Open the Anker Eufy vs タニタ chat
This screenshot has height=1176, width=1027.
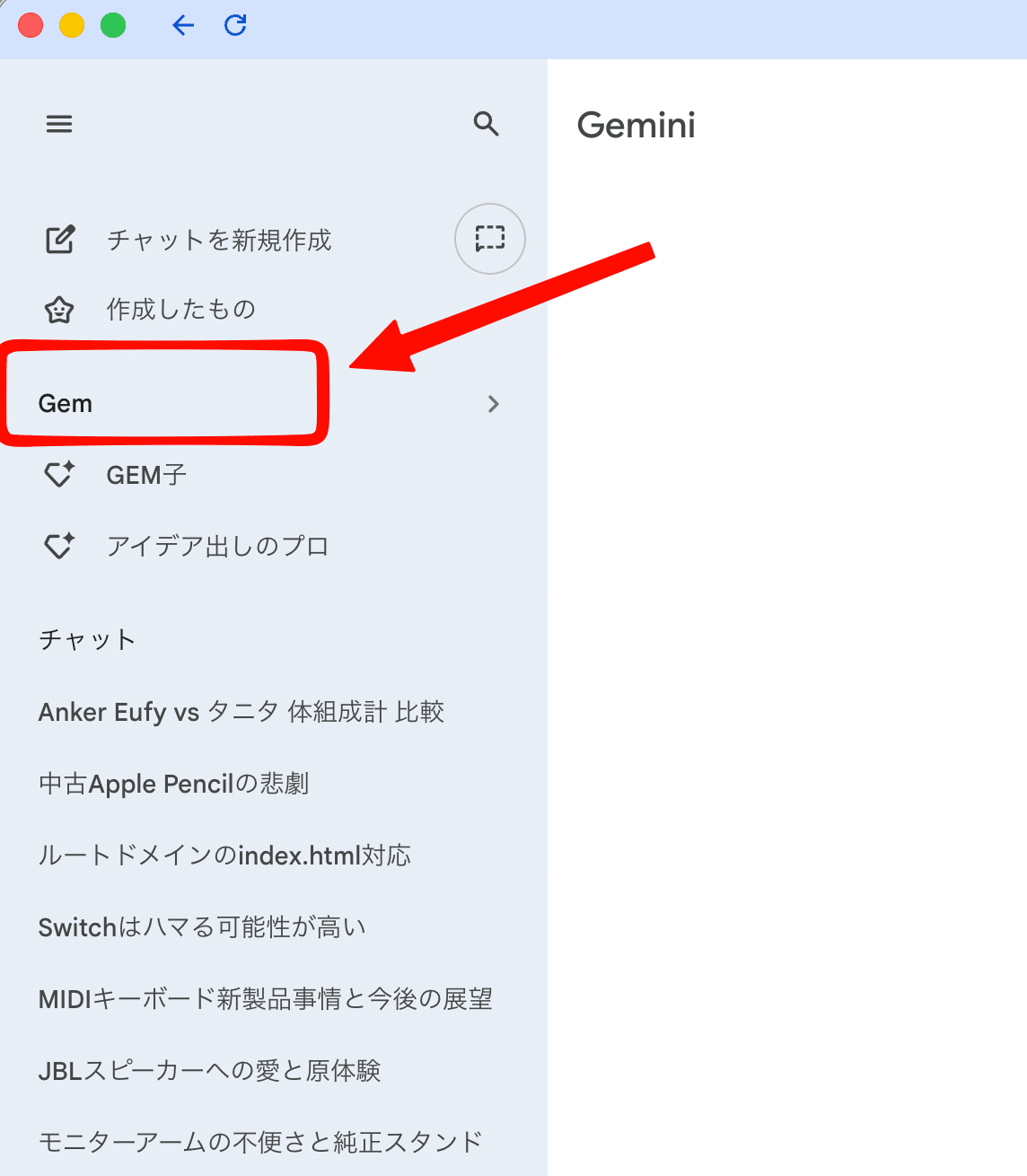coord(241,712)
